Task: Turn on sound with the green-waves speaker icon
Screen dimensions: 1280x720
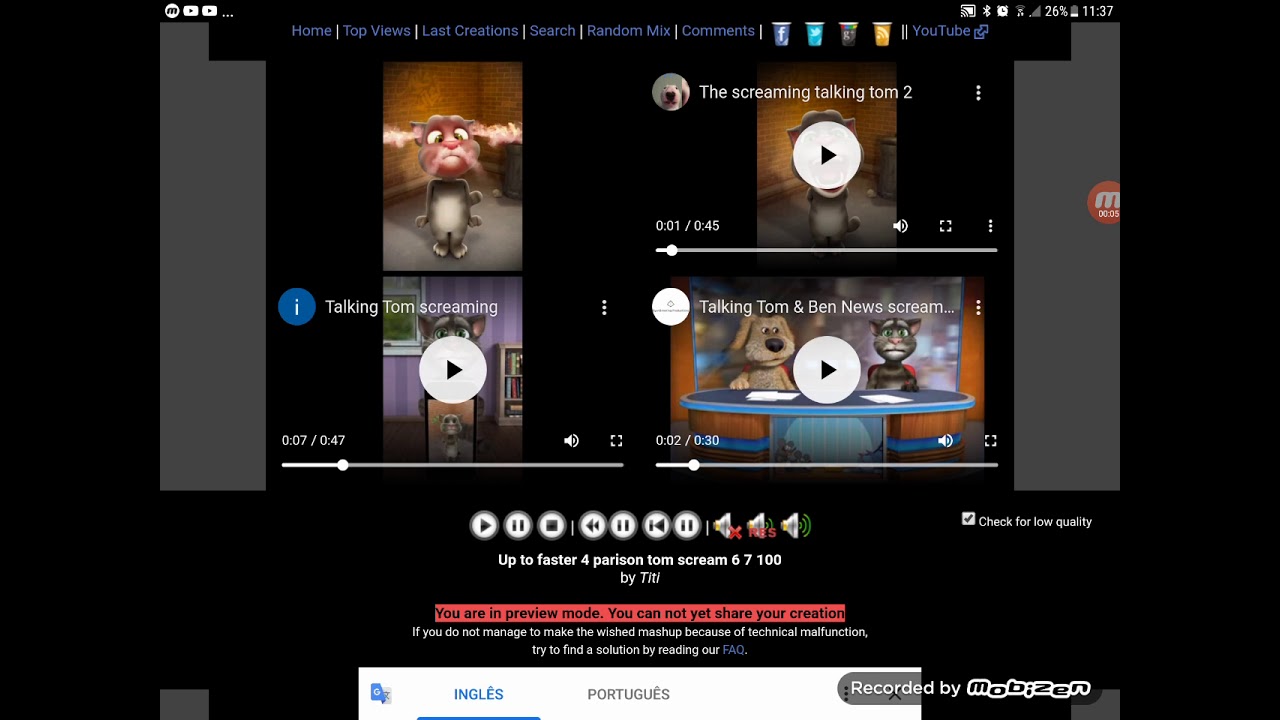Action: [796, 525]
